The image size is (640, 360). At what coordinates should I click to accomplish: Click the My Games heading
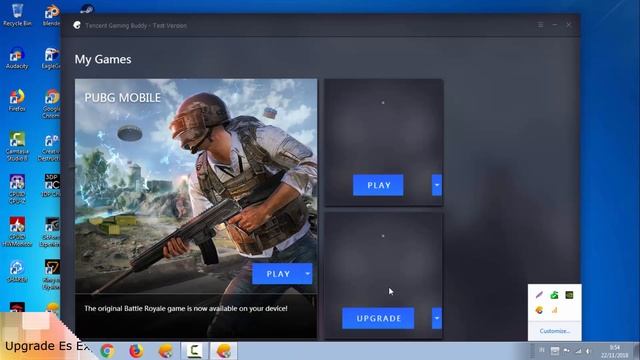103,60
